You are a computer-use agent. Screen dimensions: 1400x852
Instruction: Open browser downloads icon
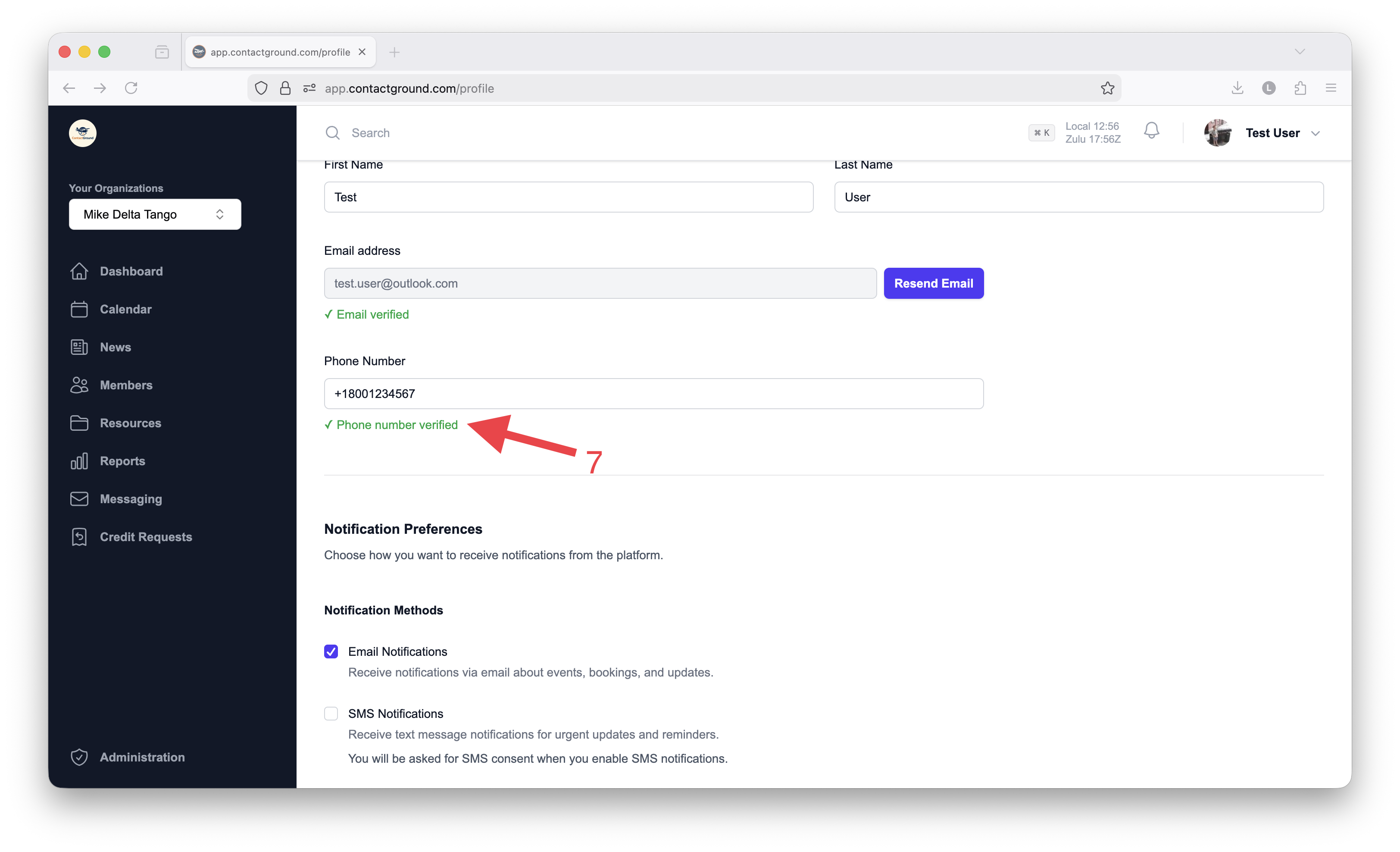(1237, 88)
